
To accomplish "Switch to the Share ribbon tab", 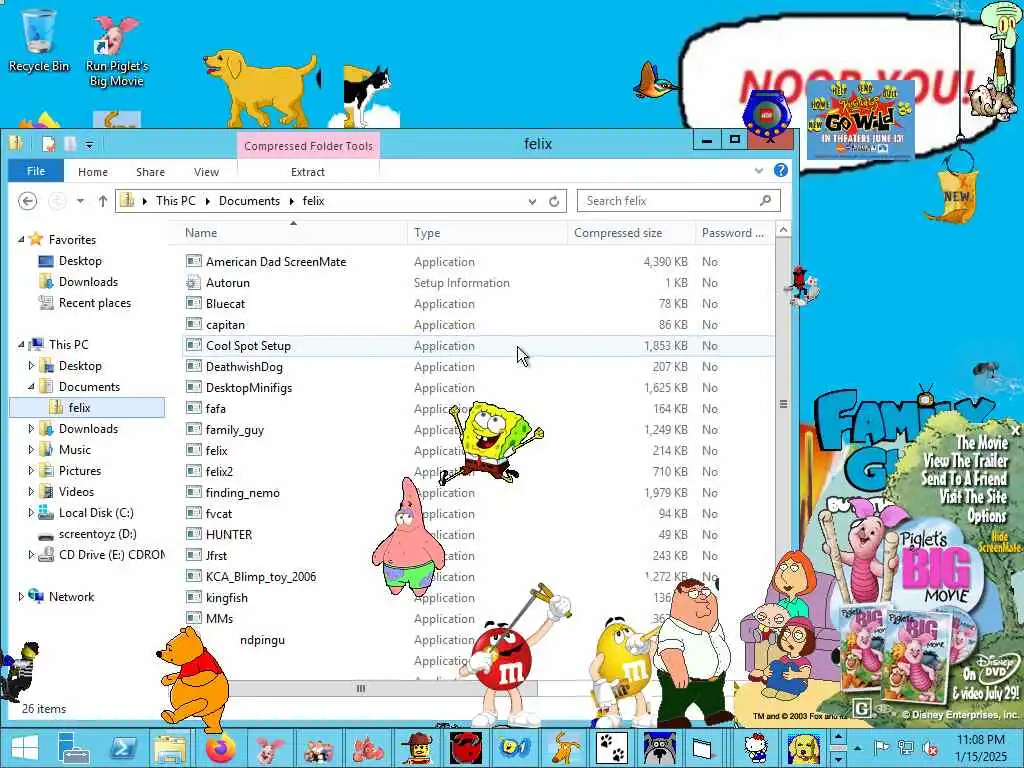I will tap(150, 172).
